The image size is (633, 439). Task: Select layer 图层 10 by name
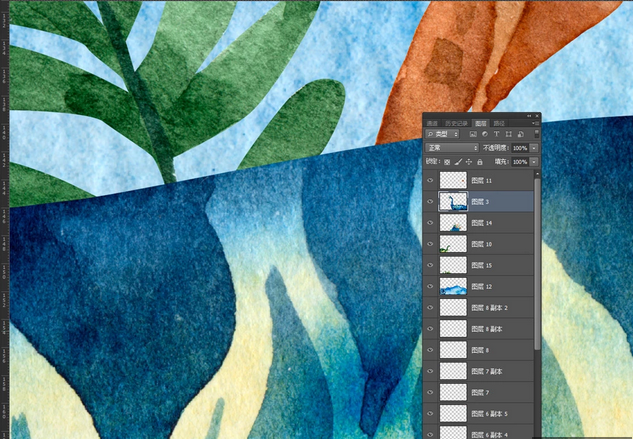480,244
